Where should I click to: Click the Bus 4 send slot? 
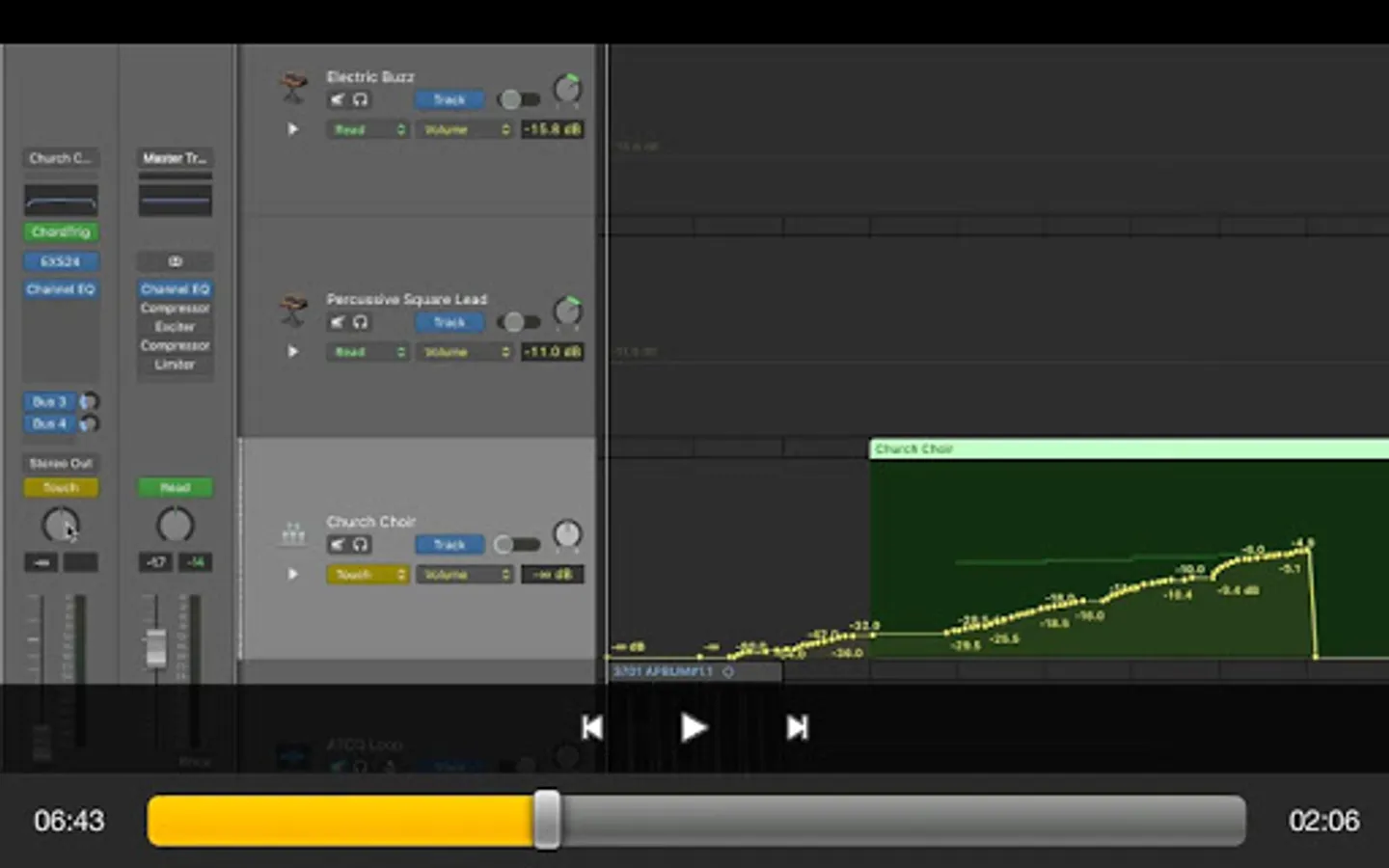pos(50,423)
